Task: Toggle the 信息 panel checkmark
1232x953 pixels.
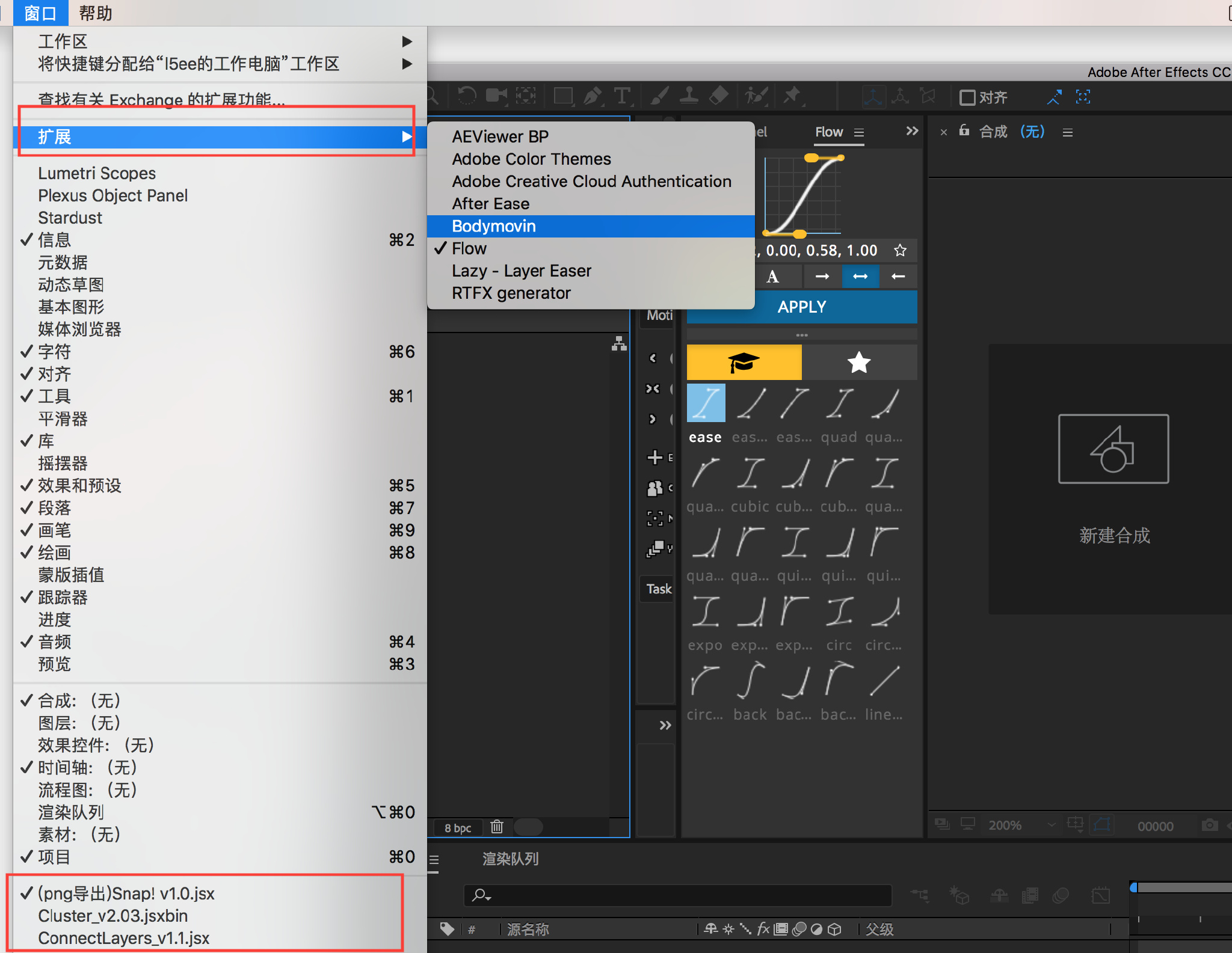Action: 54,240
